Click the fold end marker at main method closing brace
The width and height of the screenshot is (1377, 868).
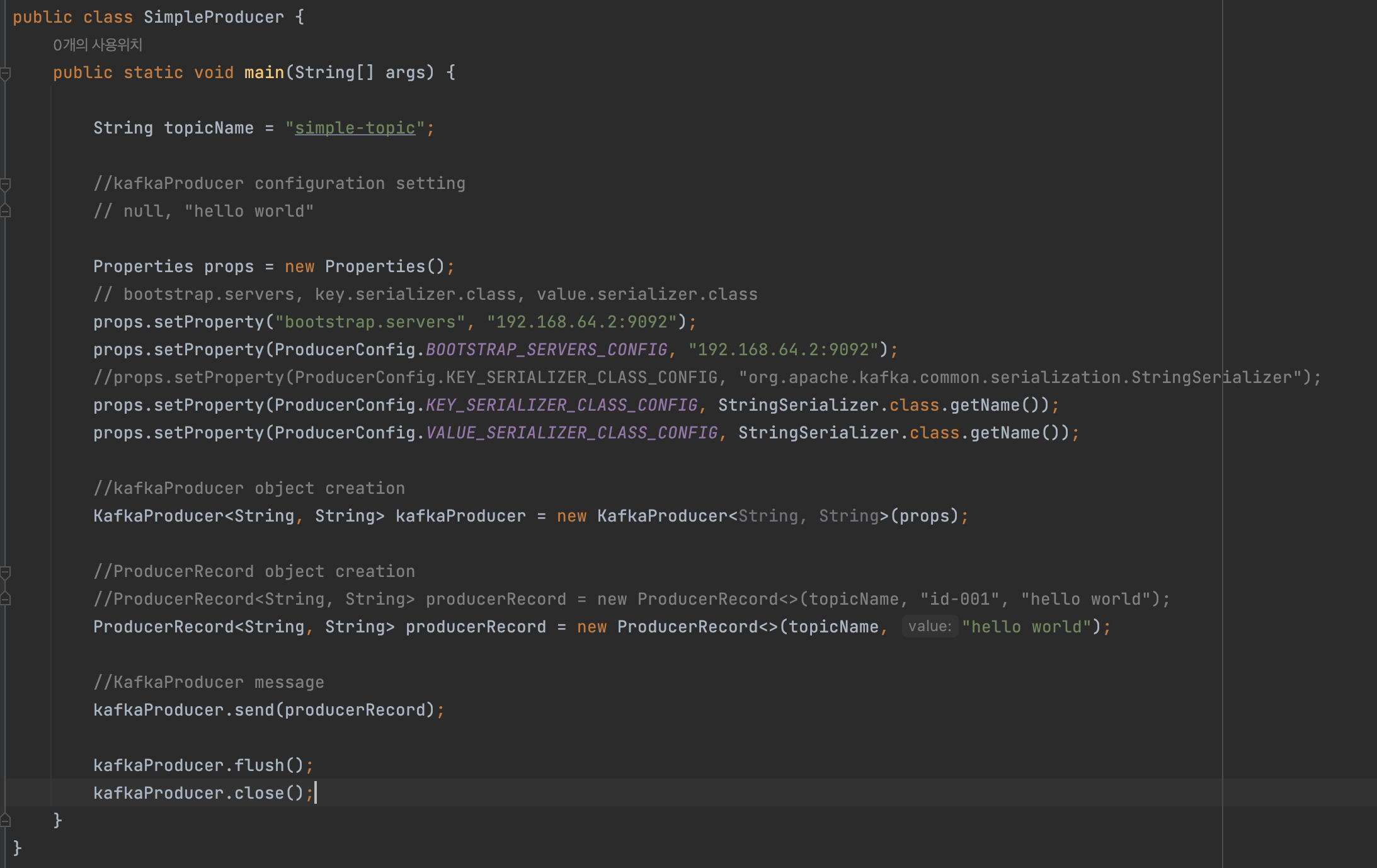[x=5, y=821]
